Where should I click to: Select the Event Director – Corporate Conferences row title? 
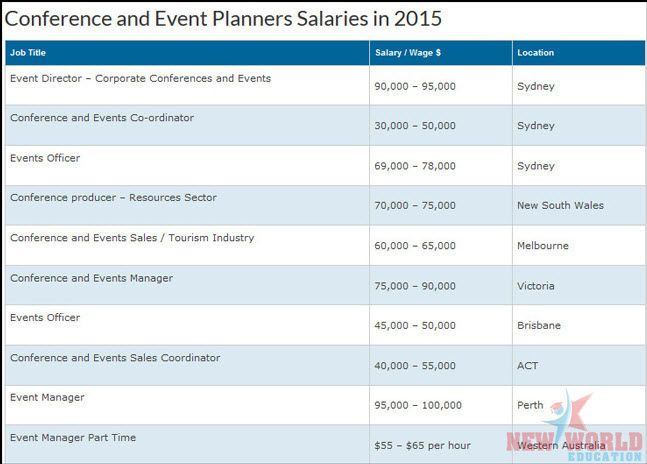(x=140, y=78)
